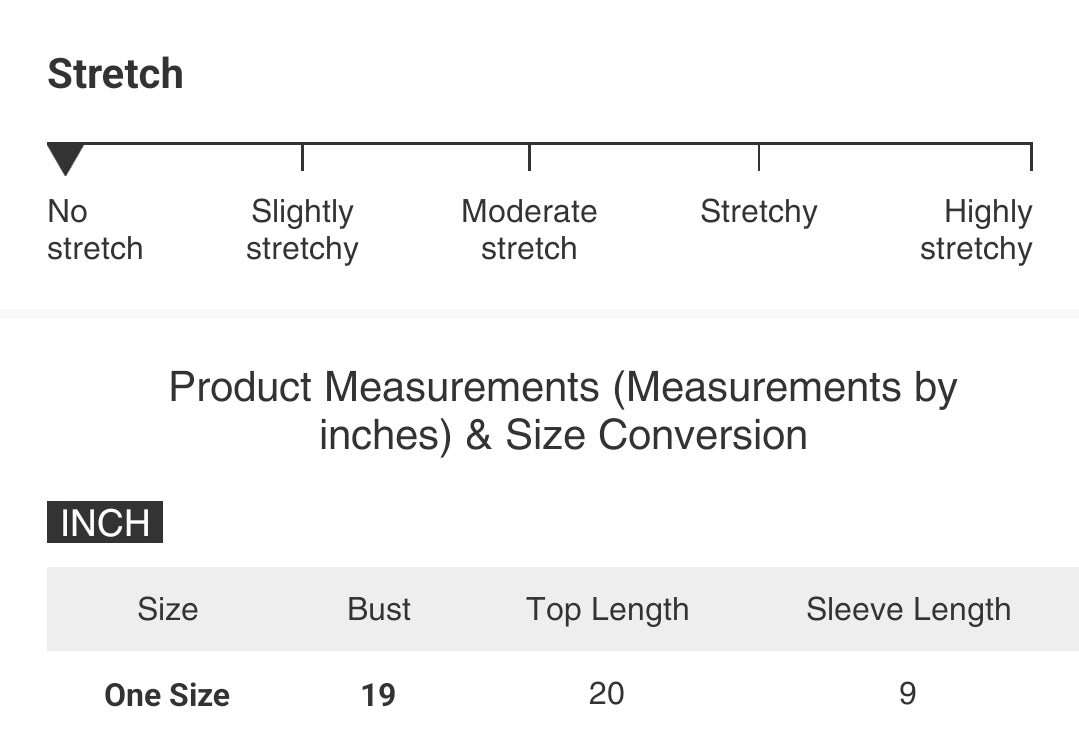Click the top length value 20

click(x=606, y=693)
